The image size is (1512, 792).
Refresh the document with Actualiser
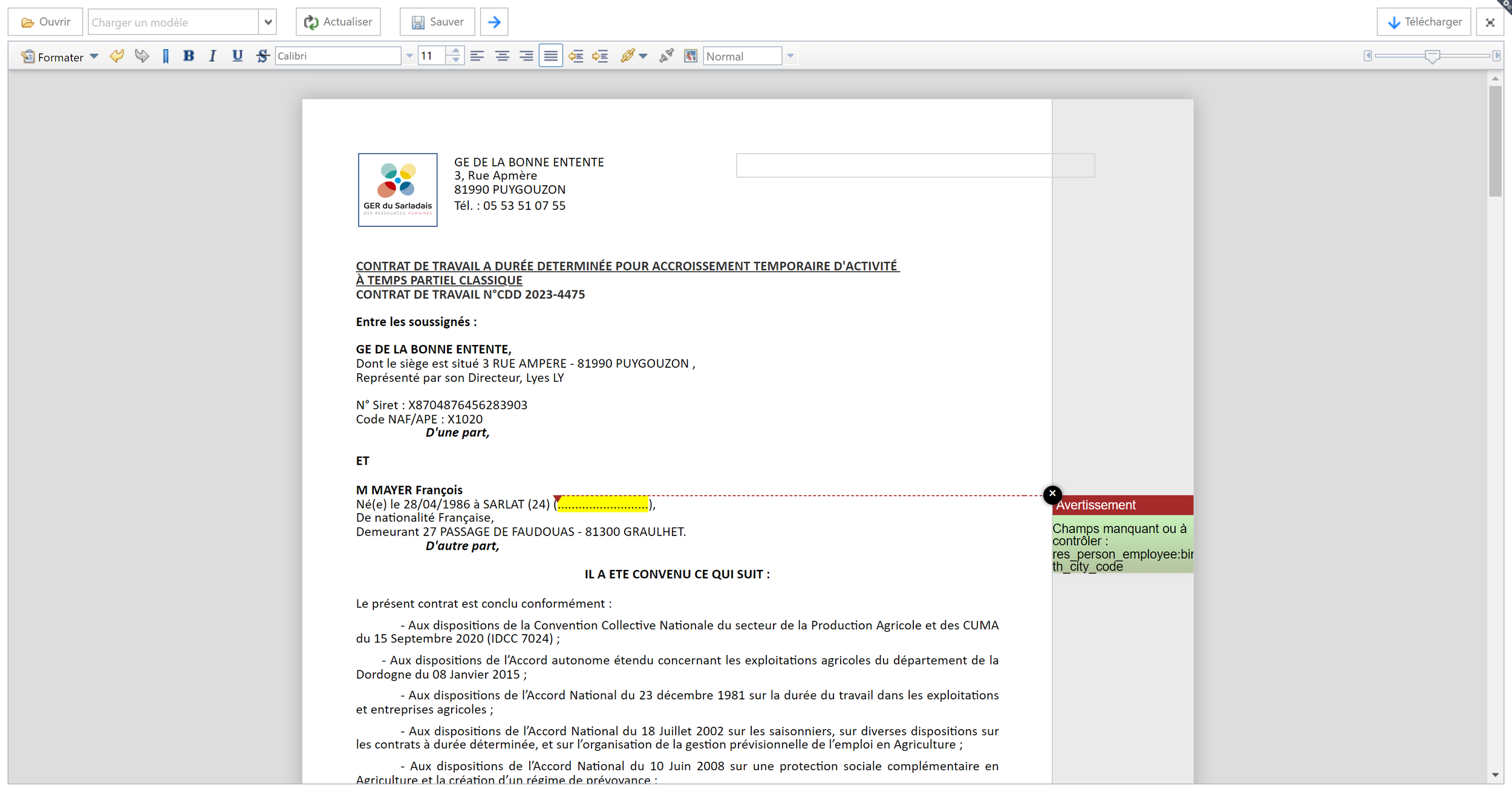pos(338,22)
